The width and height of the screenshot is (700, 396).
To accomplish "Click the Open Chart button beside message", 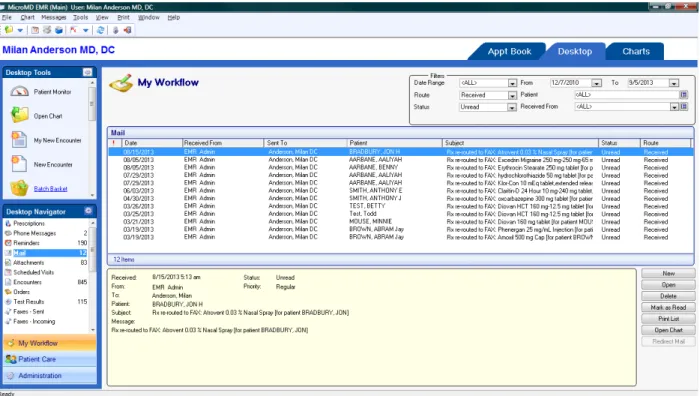I will (x=668, y=330).
